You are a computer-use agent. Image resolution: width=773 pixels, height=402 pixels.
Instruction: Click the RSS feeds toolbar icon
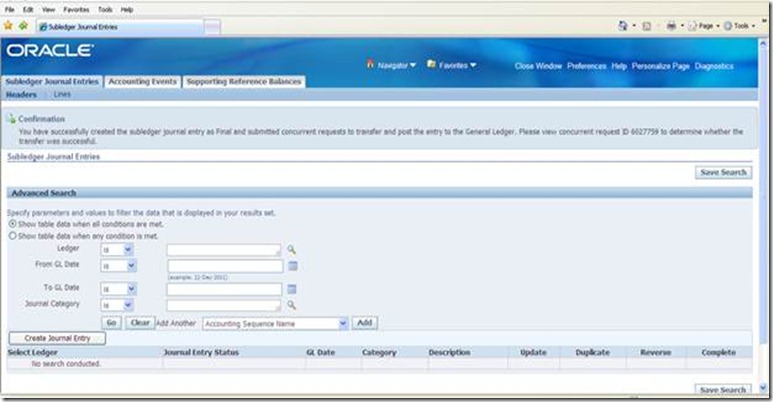(647, 26)
